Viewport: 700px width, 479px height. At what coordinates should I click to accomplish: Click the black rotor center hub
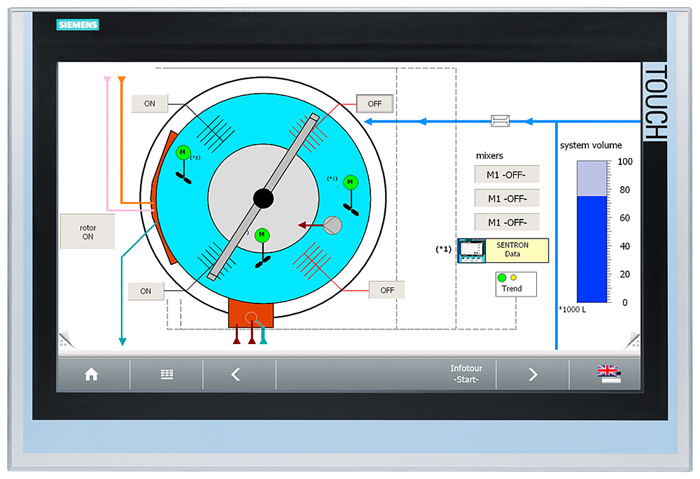click(x=263, y=198)
